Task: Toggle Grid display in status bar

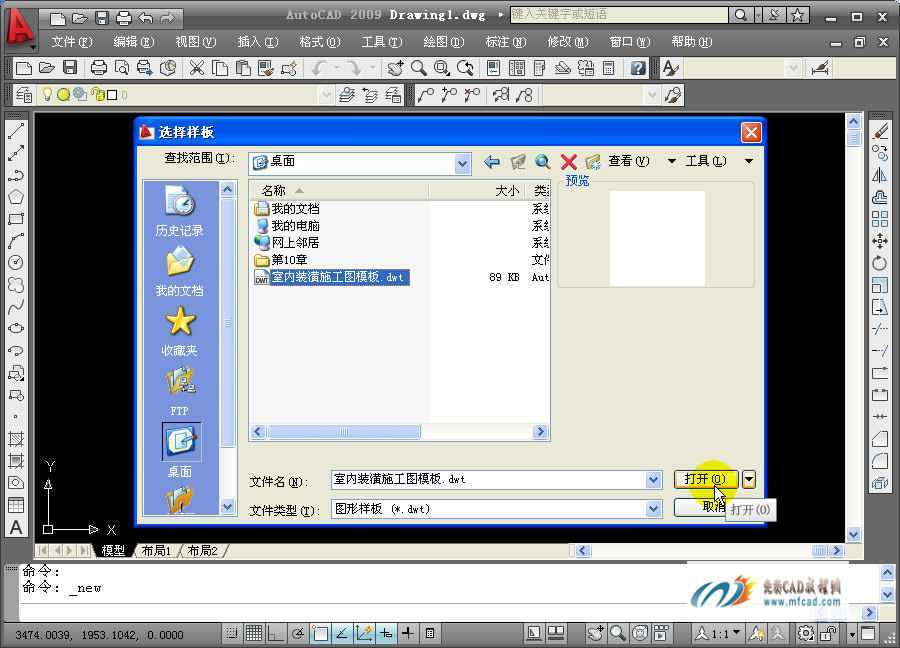Action: [x=253, y=634]
